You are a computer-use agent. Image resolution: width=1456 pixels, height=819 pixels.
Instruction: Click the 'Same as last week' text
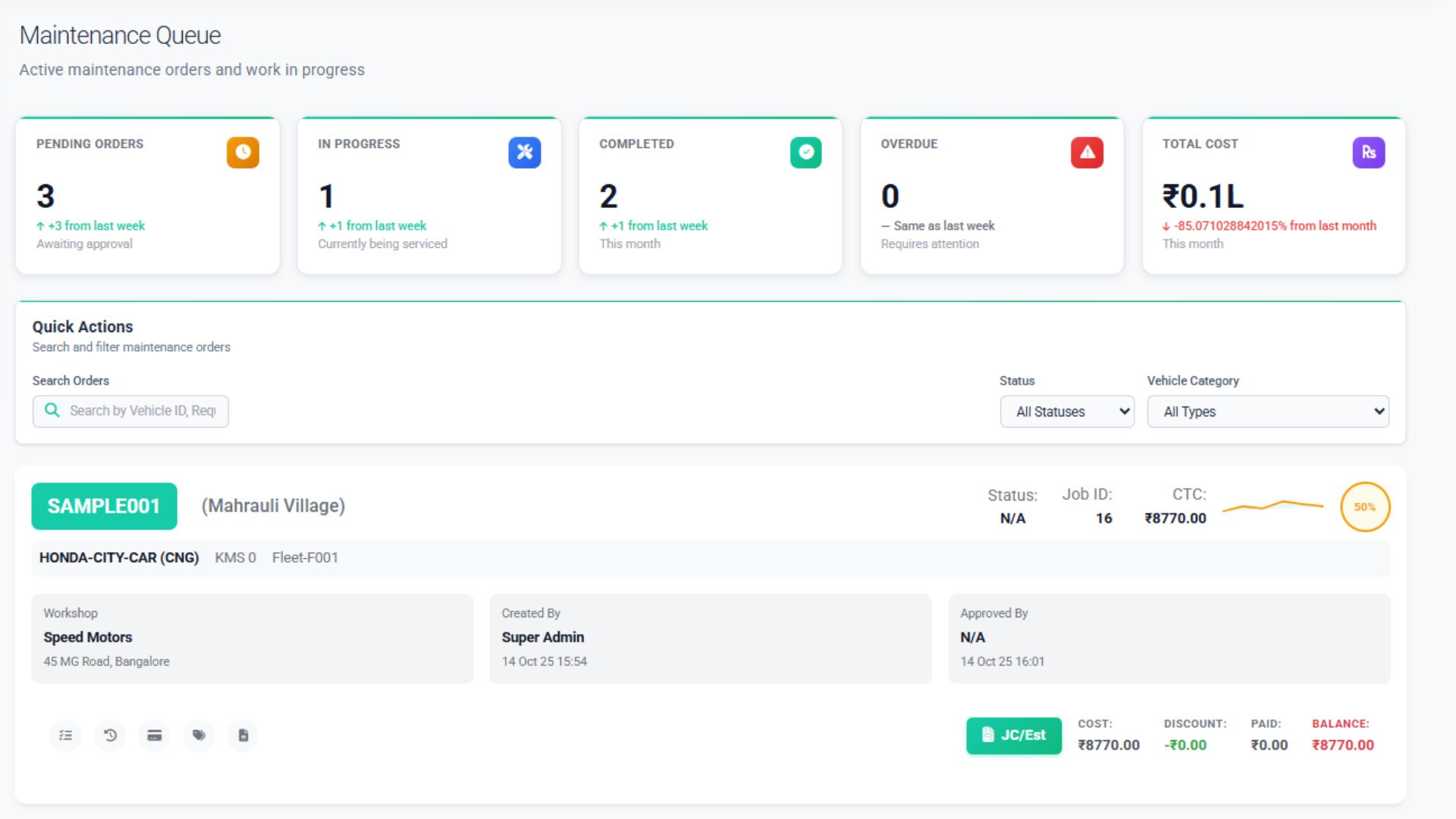pos(944,226)
